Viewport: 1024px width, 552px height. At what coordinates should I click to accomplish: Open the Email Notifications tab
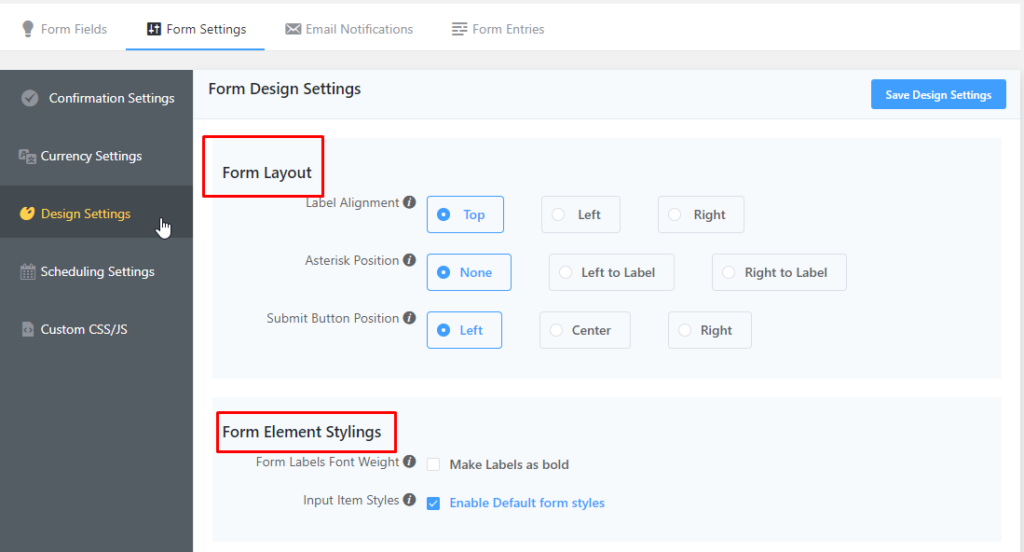point(349,29)
